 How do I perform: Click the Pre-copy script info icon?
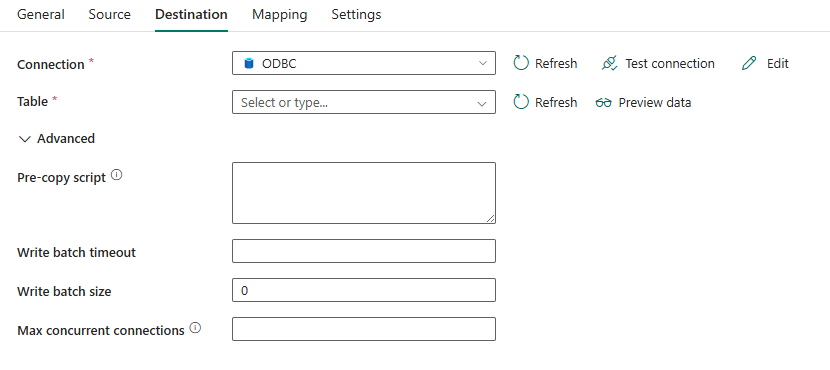click(117, 175)
